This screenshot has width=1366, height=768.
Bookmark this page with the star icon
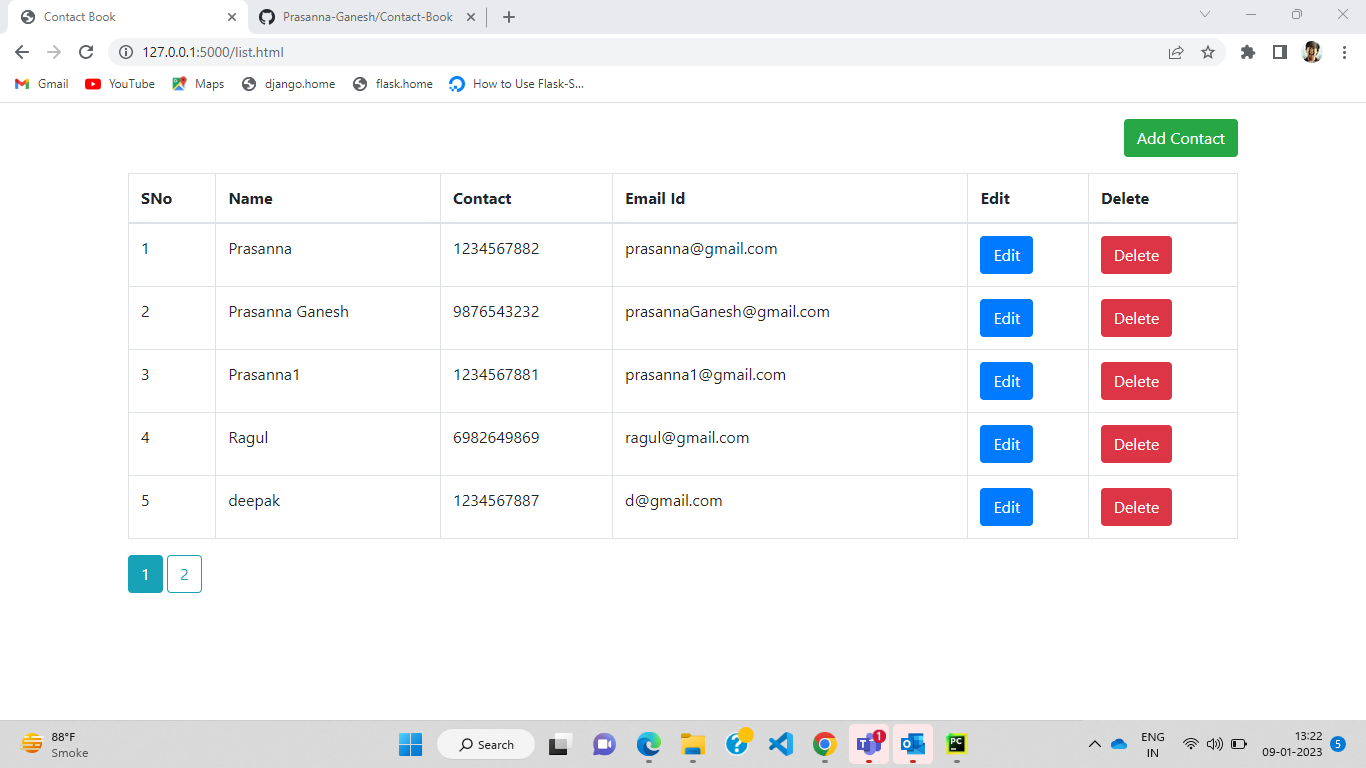tap(1208, 52)
